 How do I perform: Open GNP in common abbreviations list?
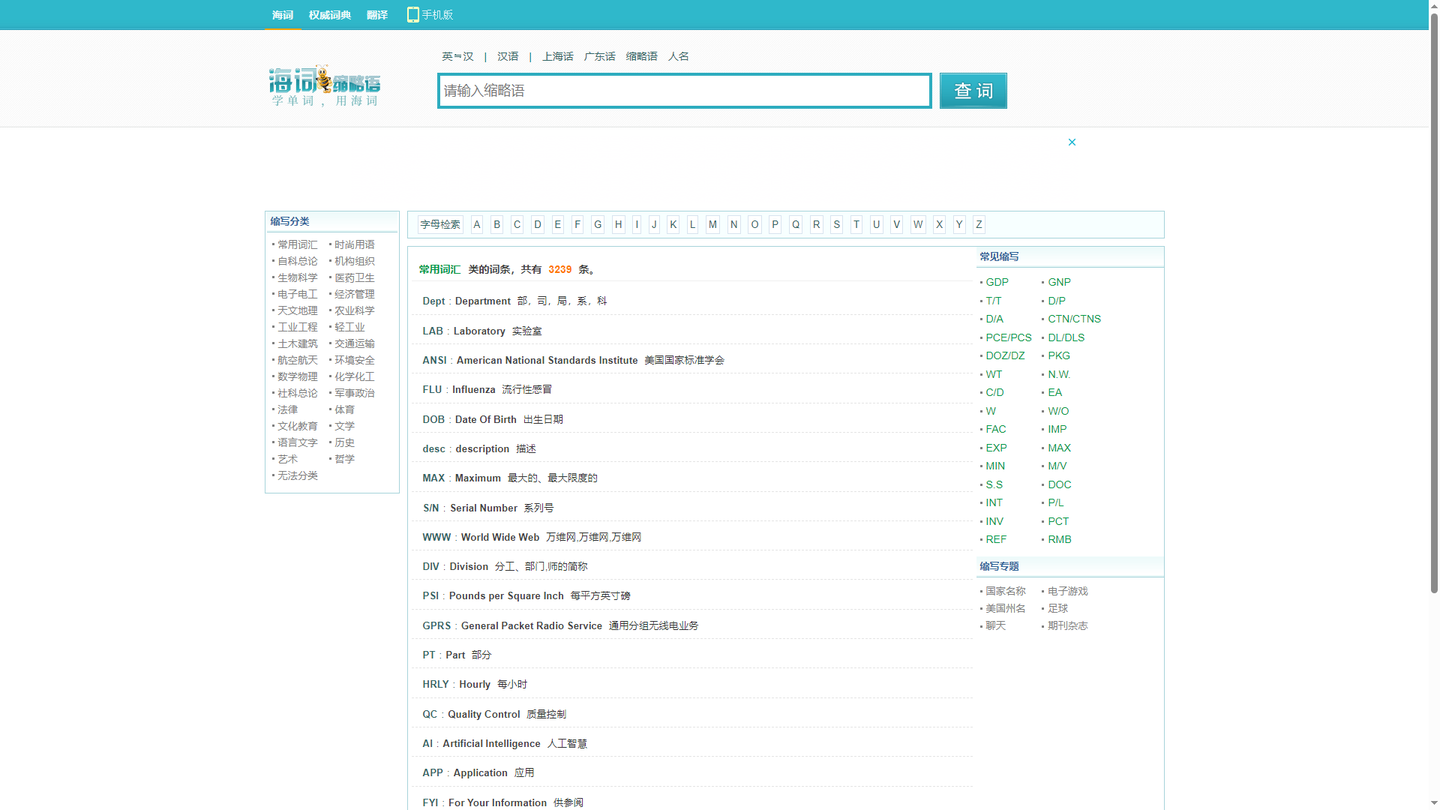point(1059,283)
